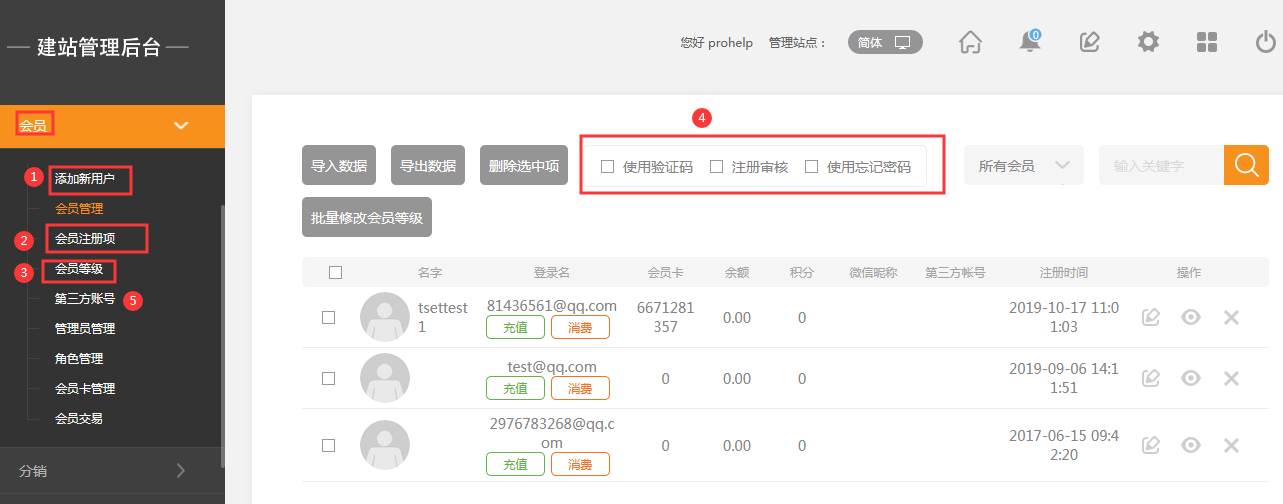Click the power logout icon
Screen dimensions: 1283x504
pos(1265,42)
